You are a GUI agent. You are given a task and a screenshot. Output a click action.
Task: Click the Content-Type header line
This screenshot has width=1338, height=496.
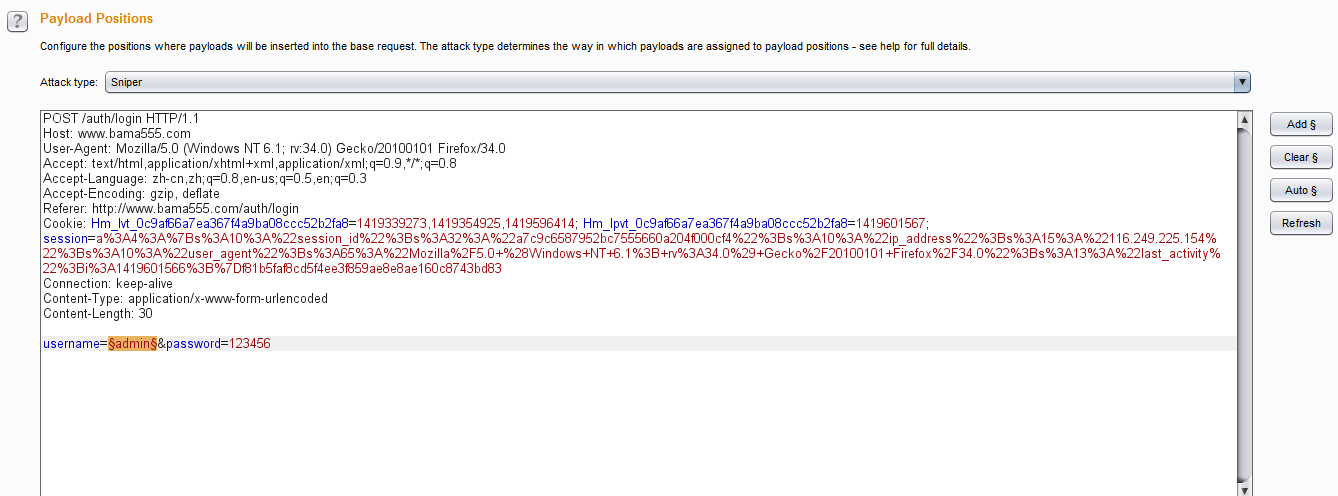click(x=185, y=298)
